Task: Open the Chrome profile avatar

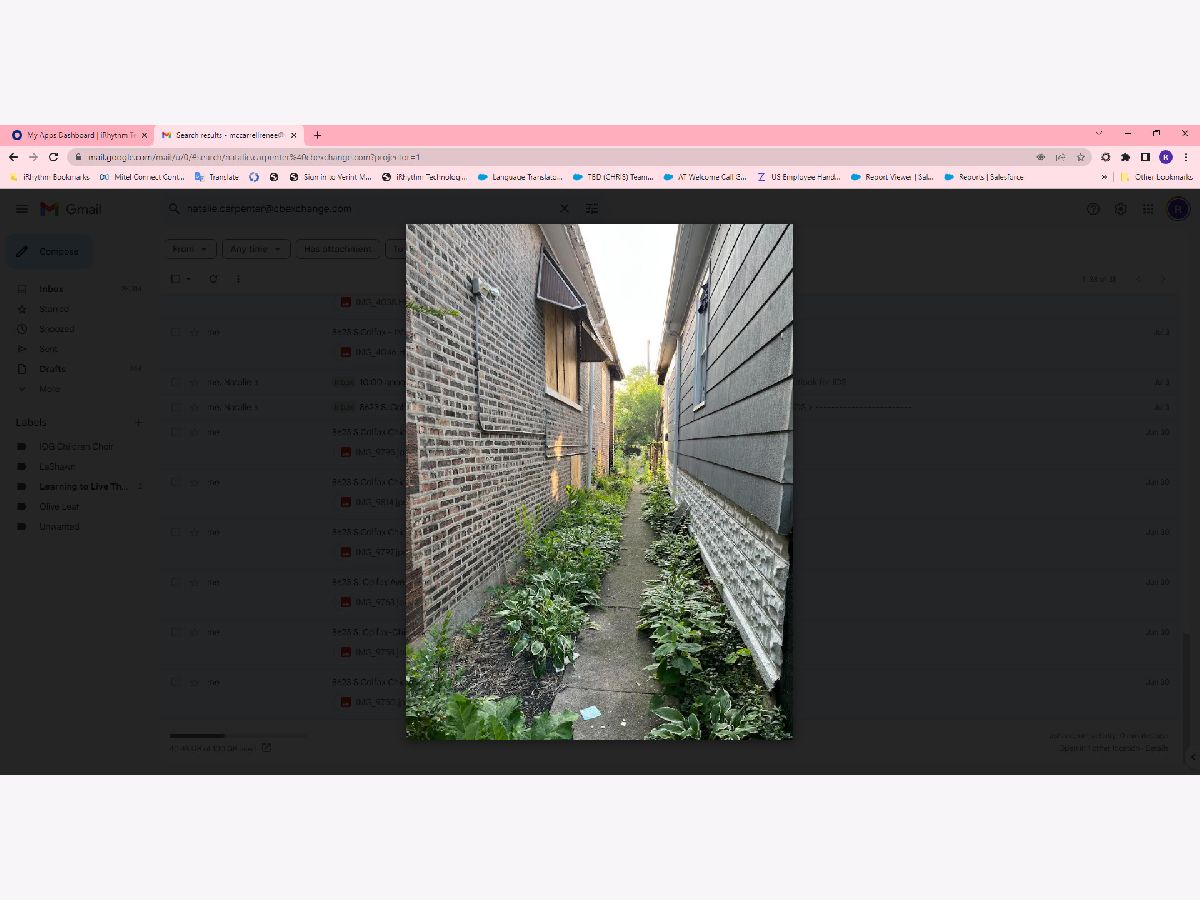Action: coord(1166,157)
